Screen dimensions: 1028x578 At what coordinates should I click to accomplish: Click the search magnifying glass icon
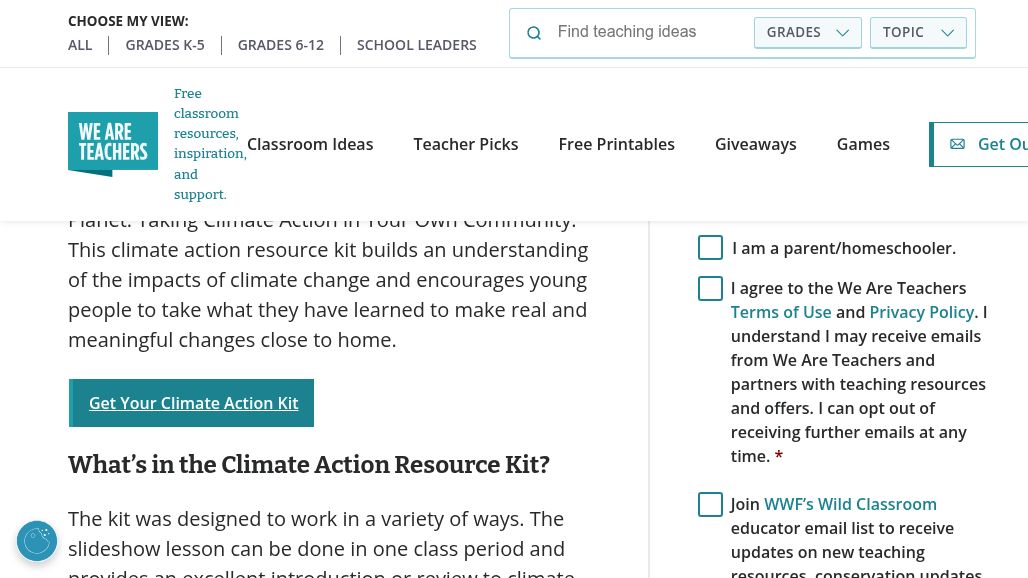pos(534,33)
